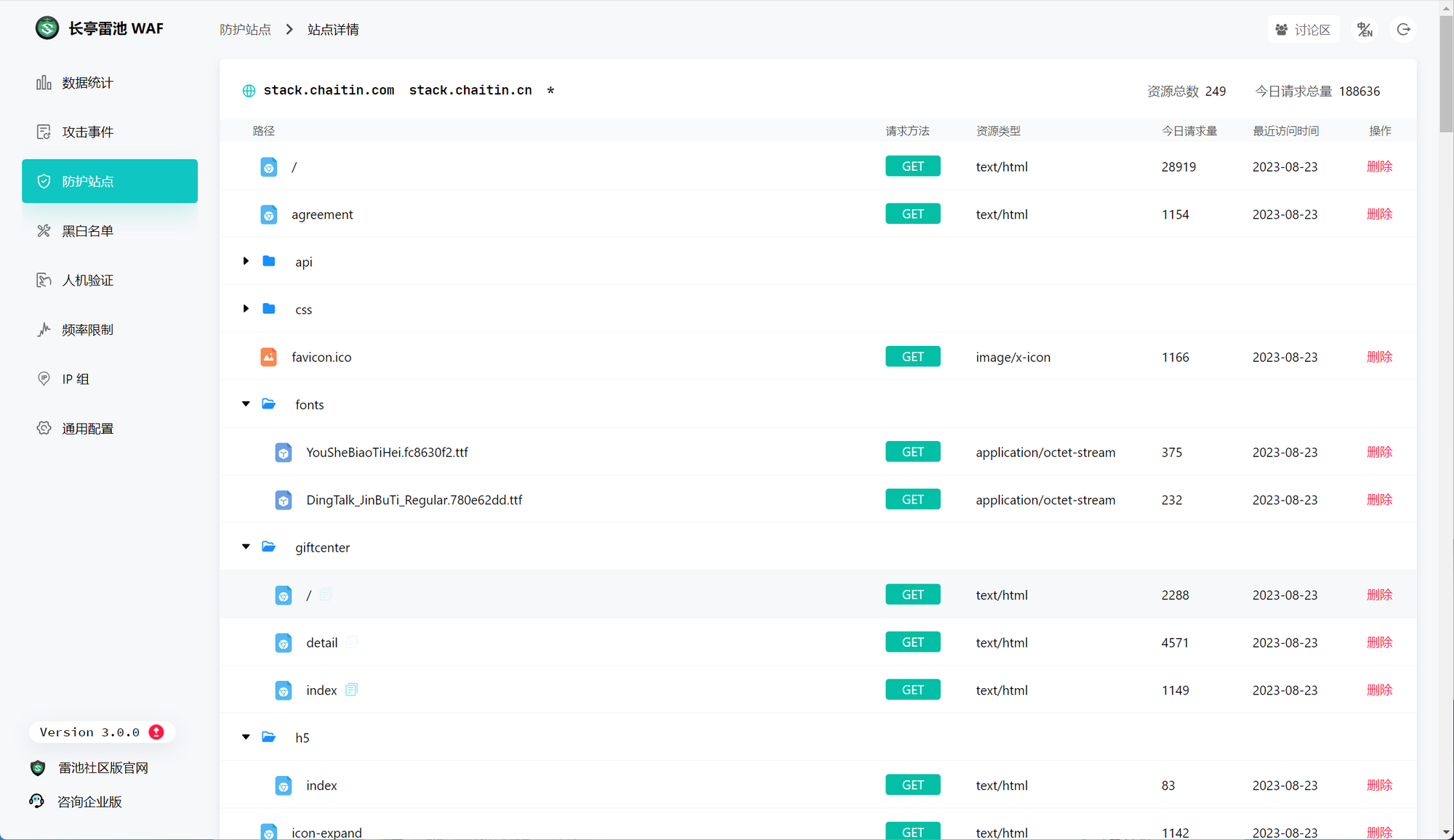Expand the css folder
The height and width of the screenshot is (840, 1454).
tap(246, 309)
